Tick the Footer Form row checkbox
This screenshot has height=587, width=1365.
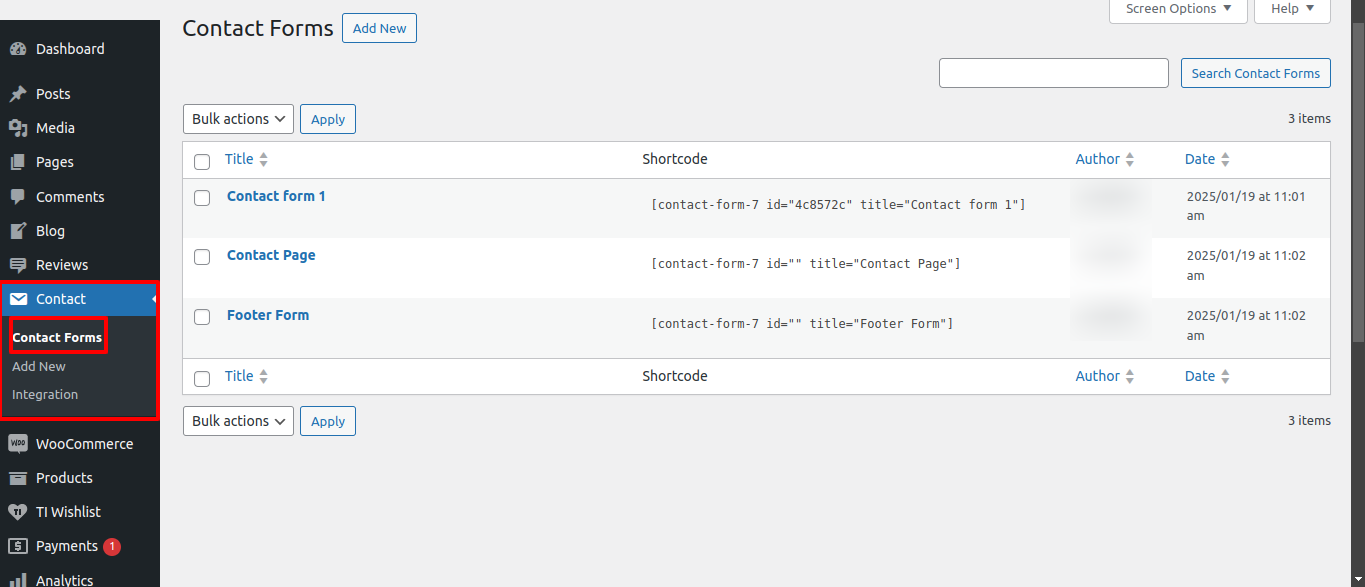pyautogui.click(x=202, y=317)
